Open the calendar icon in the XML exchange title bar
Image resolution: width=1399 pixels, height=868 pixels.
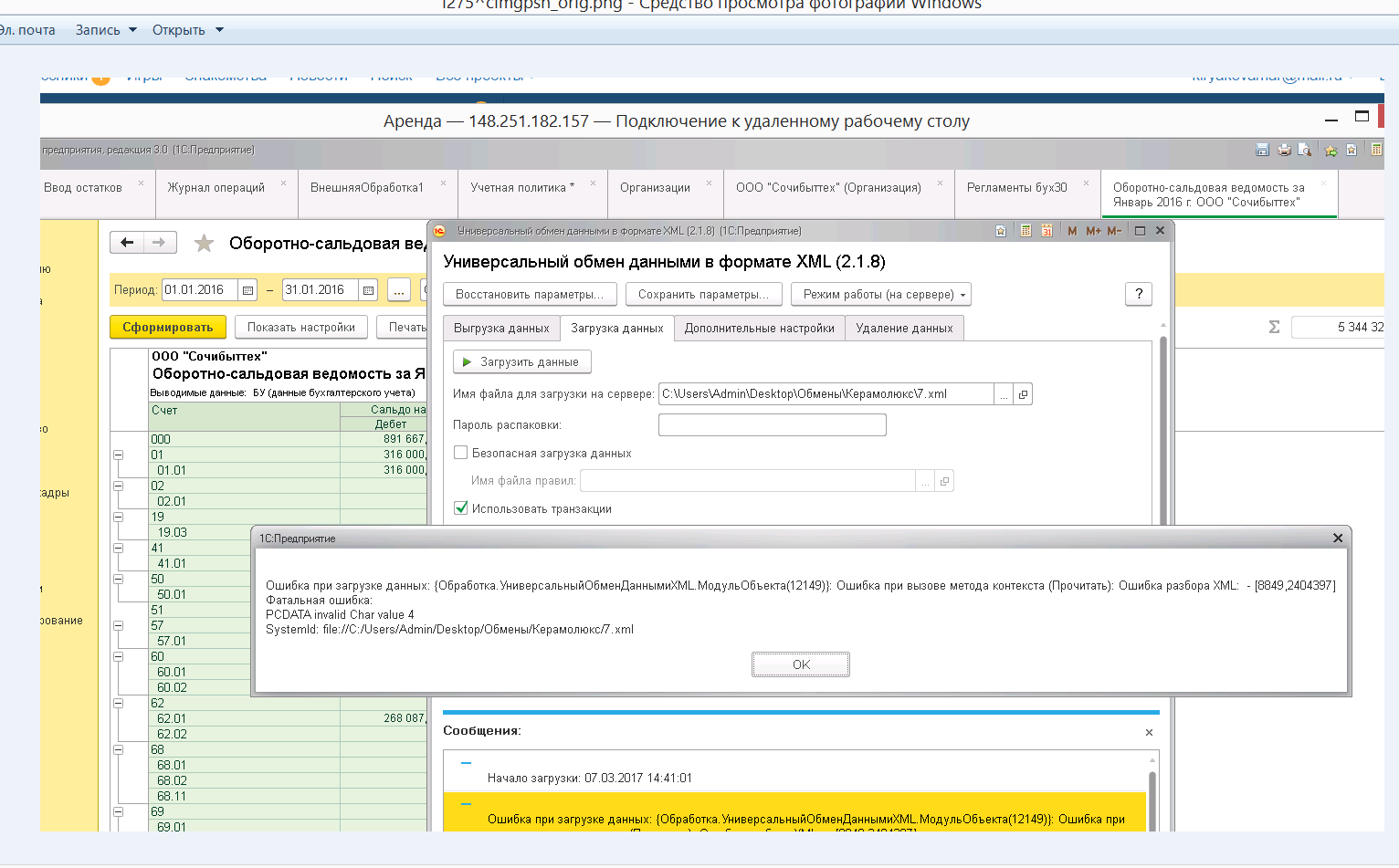1047,231
